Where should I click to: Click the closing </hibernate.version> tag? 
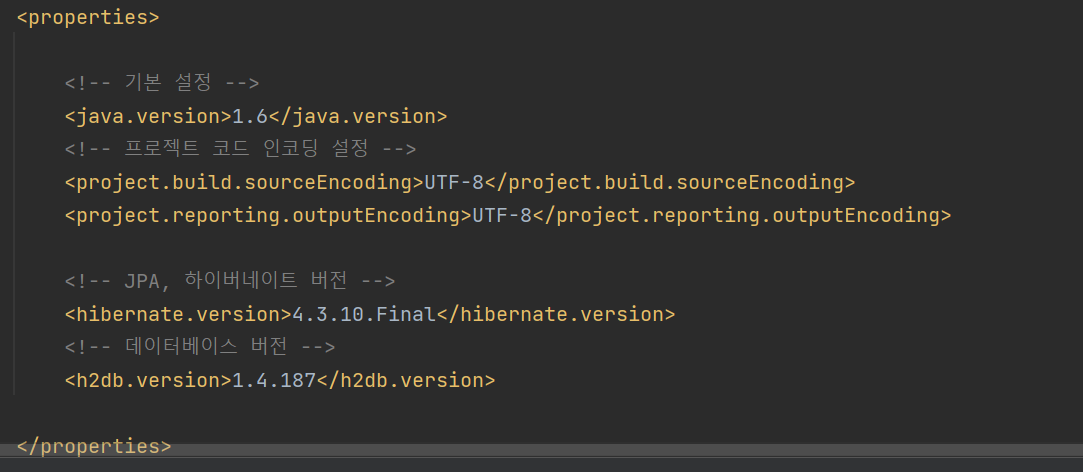[x=556, y=314]
